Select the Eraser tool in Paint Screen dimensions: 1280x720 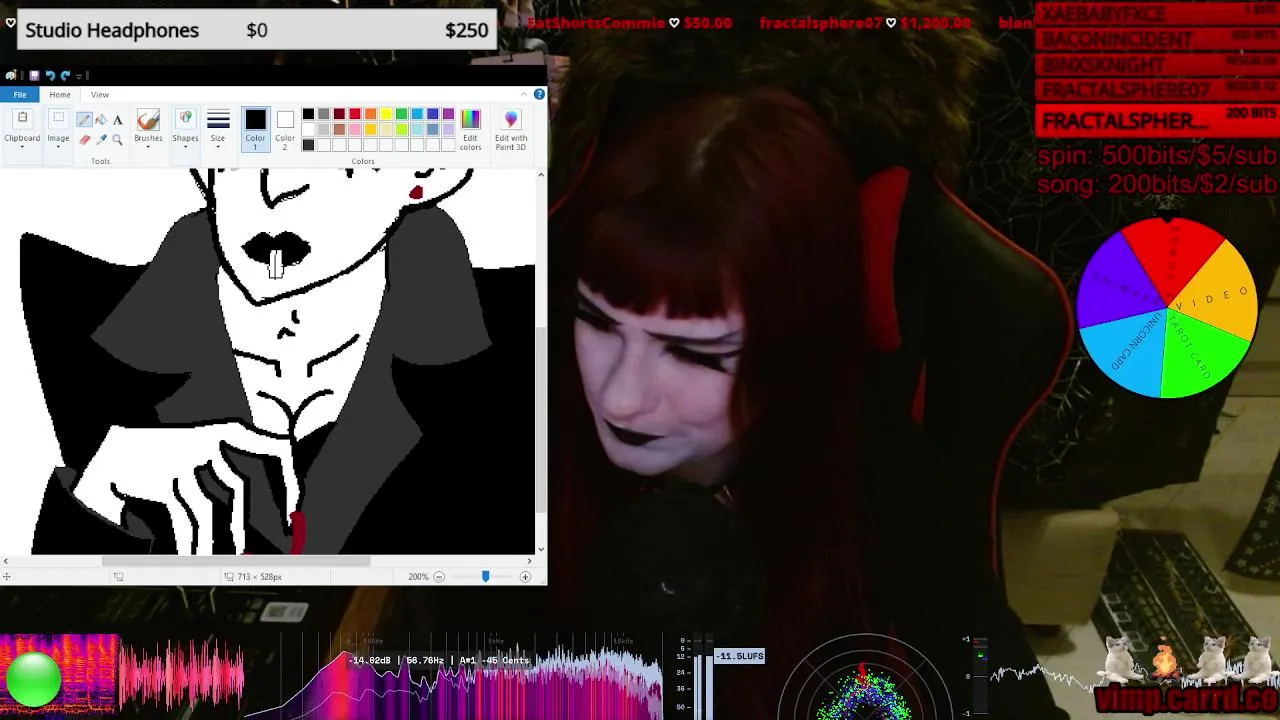(85, 140)
